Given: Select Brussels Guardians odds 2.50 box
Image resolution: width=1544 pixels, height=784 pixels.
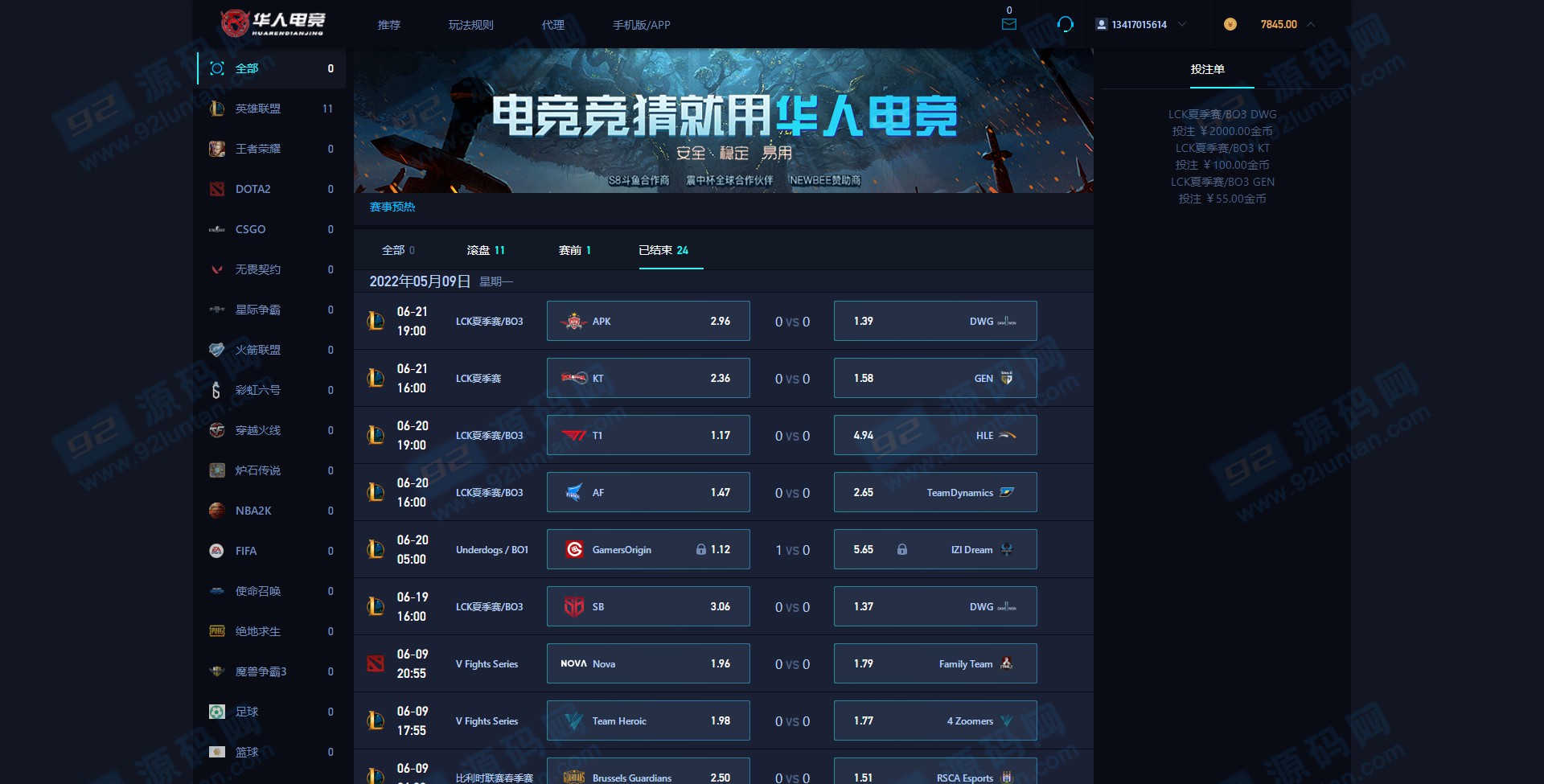Looking at the screenshot, I should tap(648, 770).
